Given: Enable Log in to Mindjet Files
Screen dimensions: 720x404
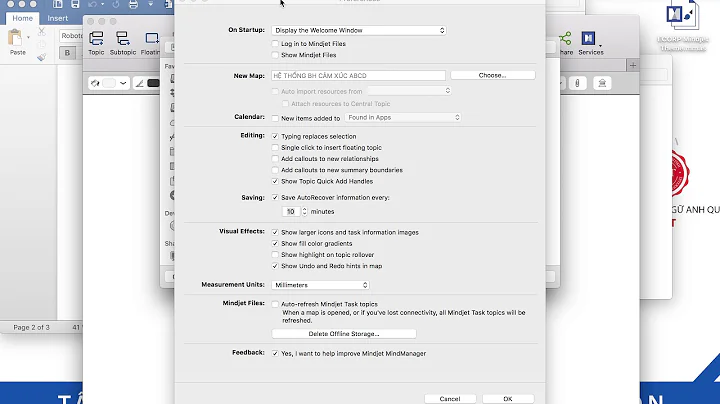Looking at the screenshot, I should tap(275, 44).
